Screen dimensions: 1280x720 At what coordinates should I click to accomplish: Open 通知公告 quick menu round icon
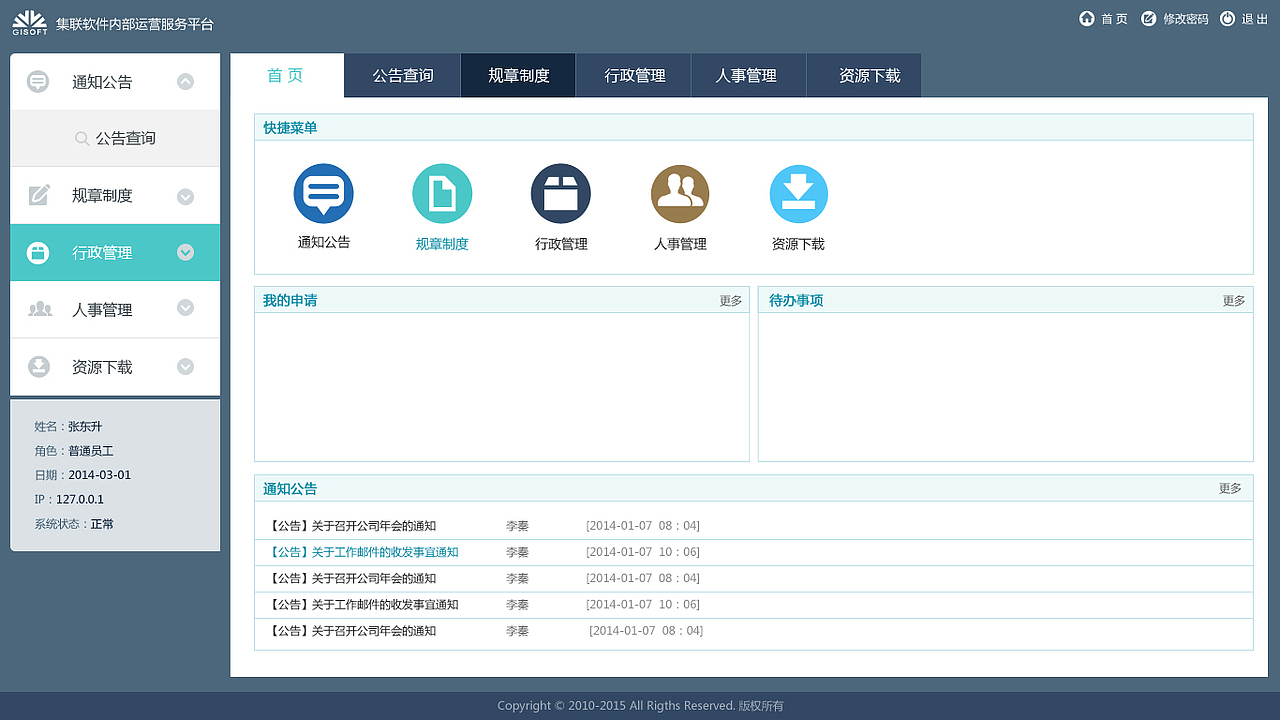tap(323, 193)
